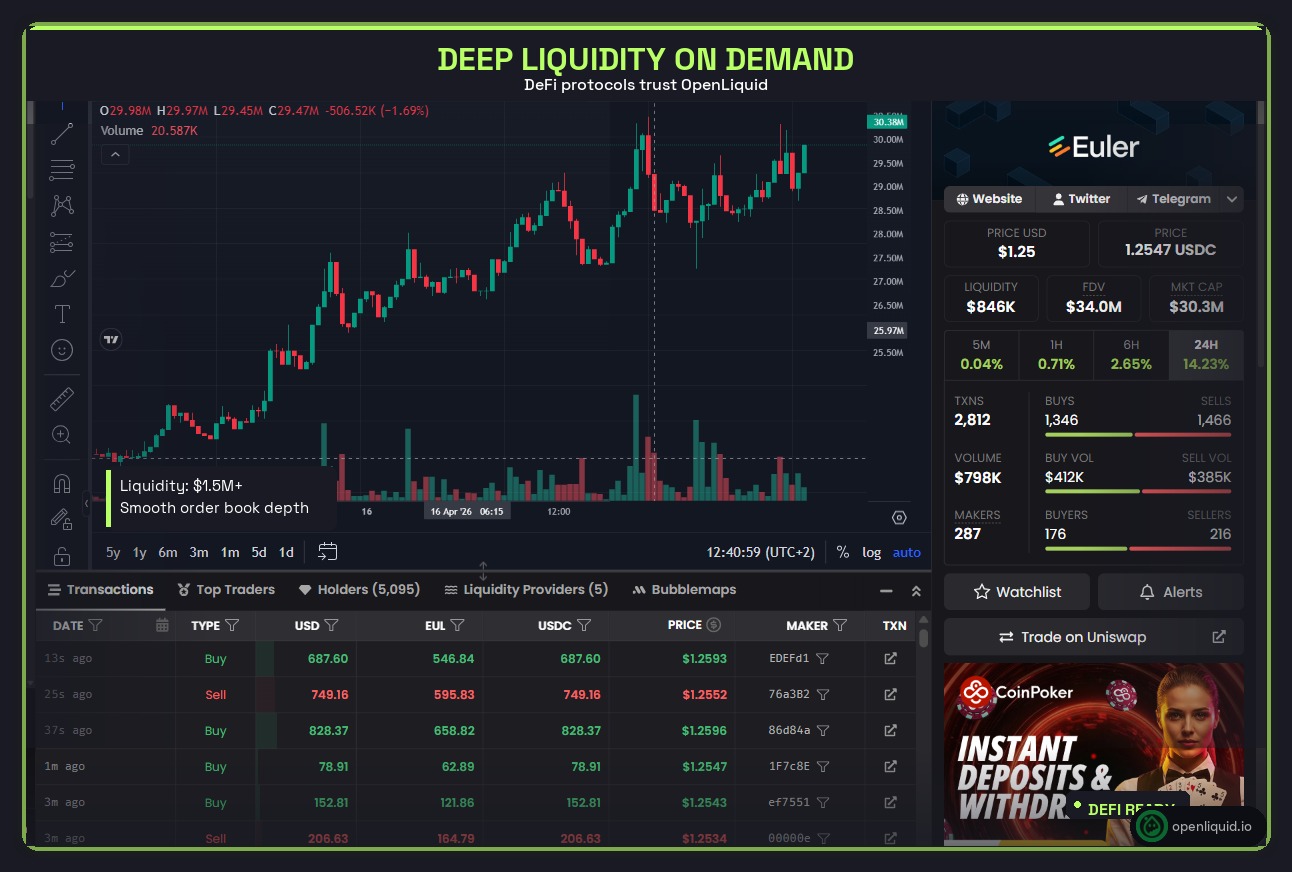Select the XABCD pattern tool
Screen dimensions: 1292x872
click(61, 205)
